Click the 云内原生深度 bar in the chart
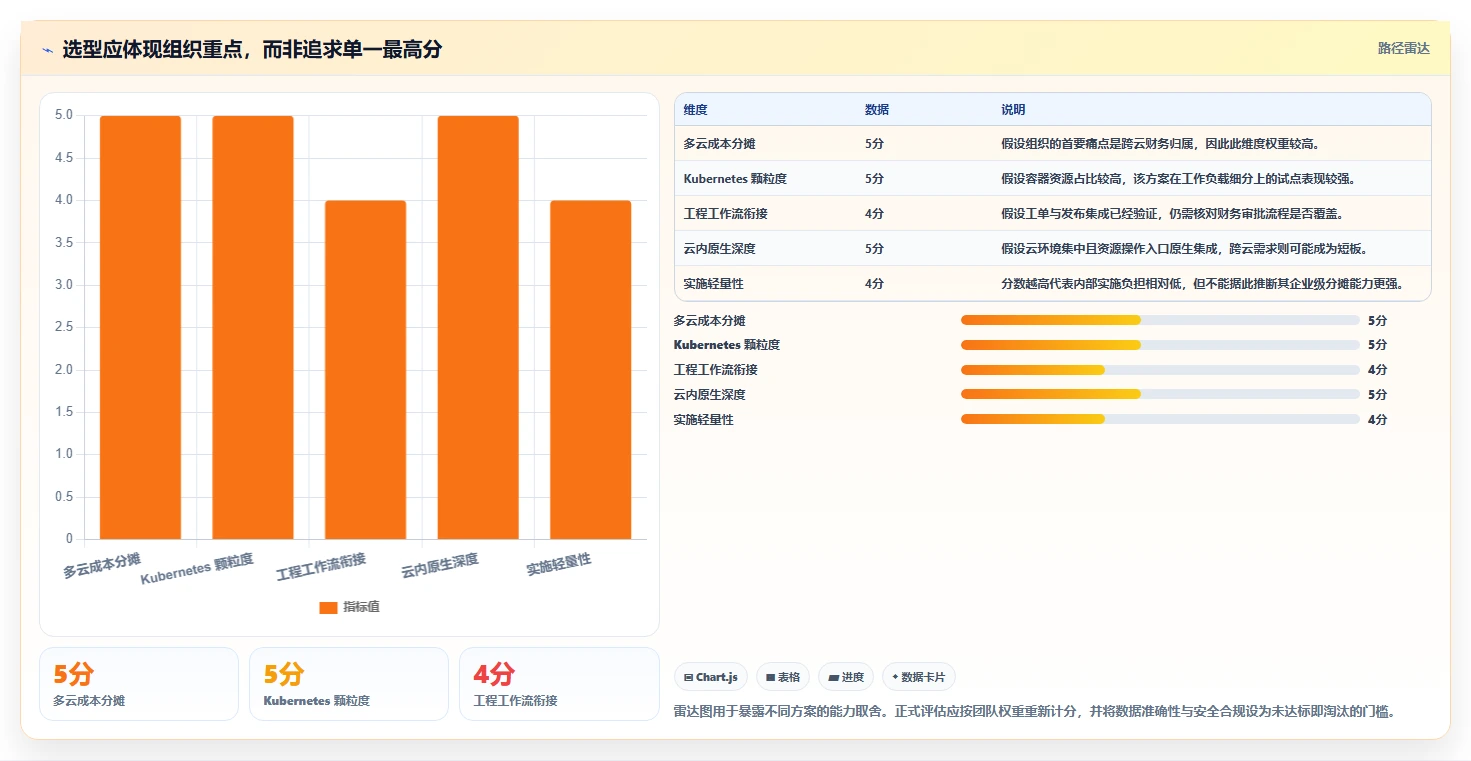 pos(478,328)
